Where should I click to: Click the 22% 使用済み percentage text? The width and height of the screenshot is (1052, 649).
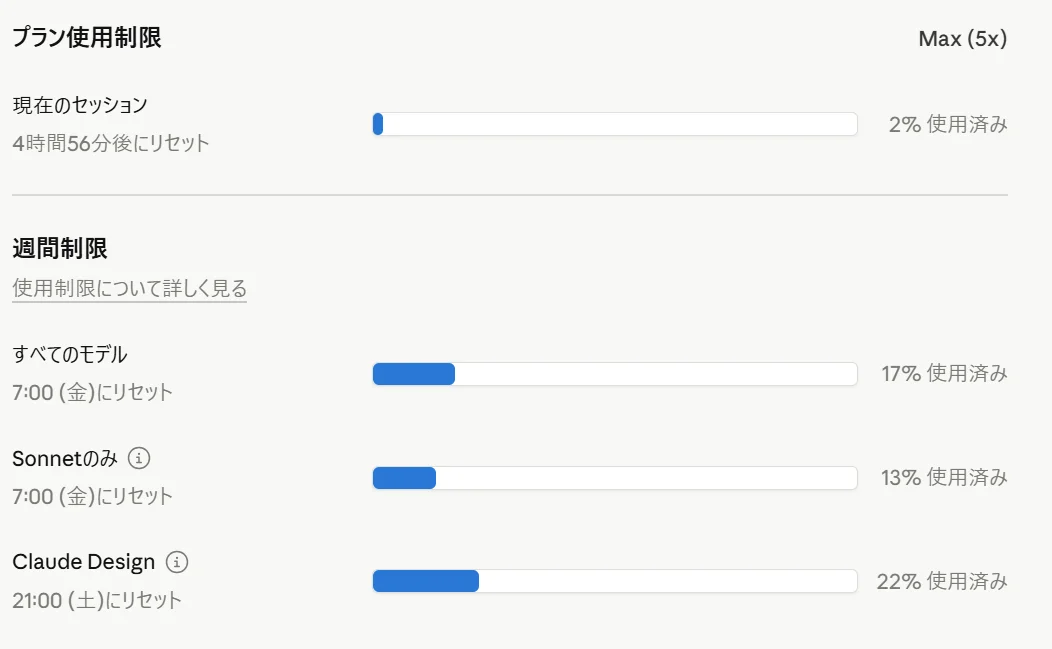tap(942, 581)
